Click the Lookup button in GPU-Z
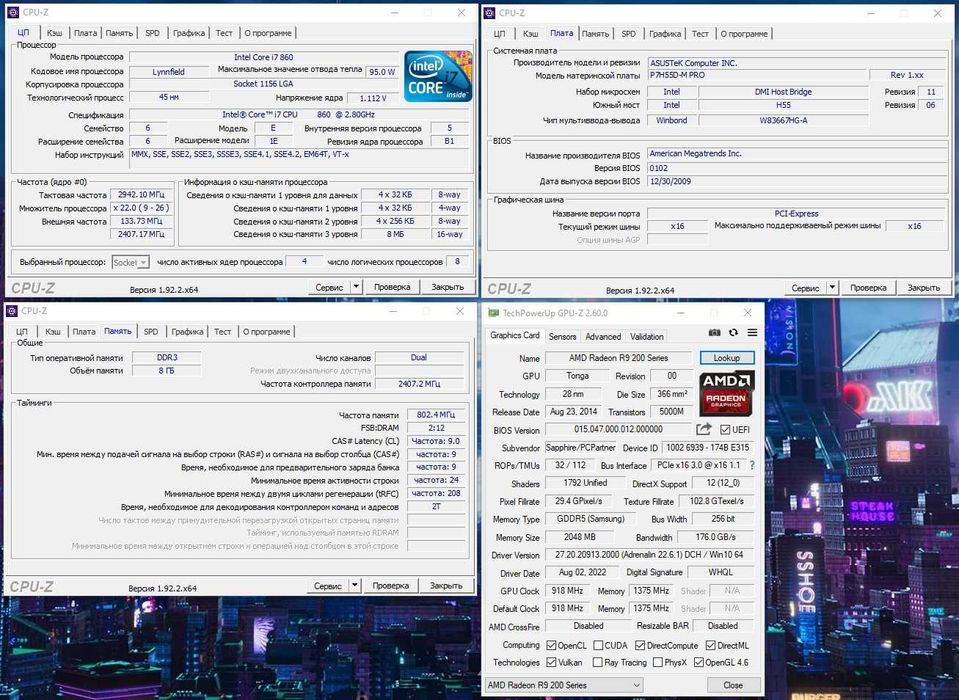This screenshot has width=959, height=700. [727, 358]
